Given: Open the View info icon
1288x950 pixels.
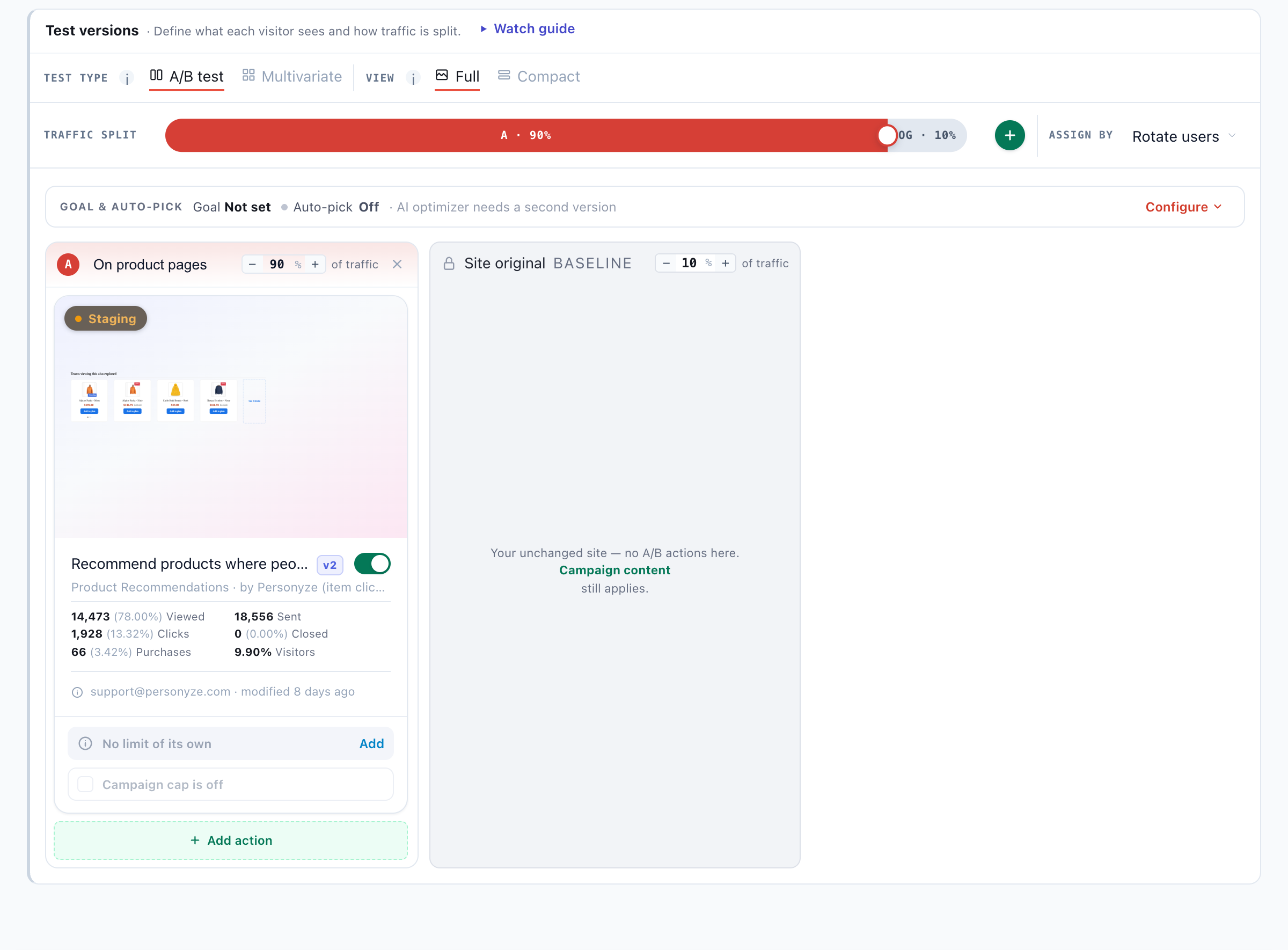Looking at the screenshot, I should [413, 78].
